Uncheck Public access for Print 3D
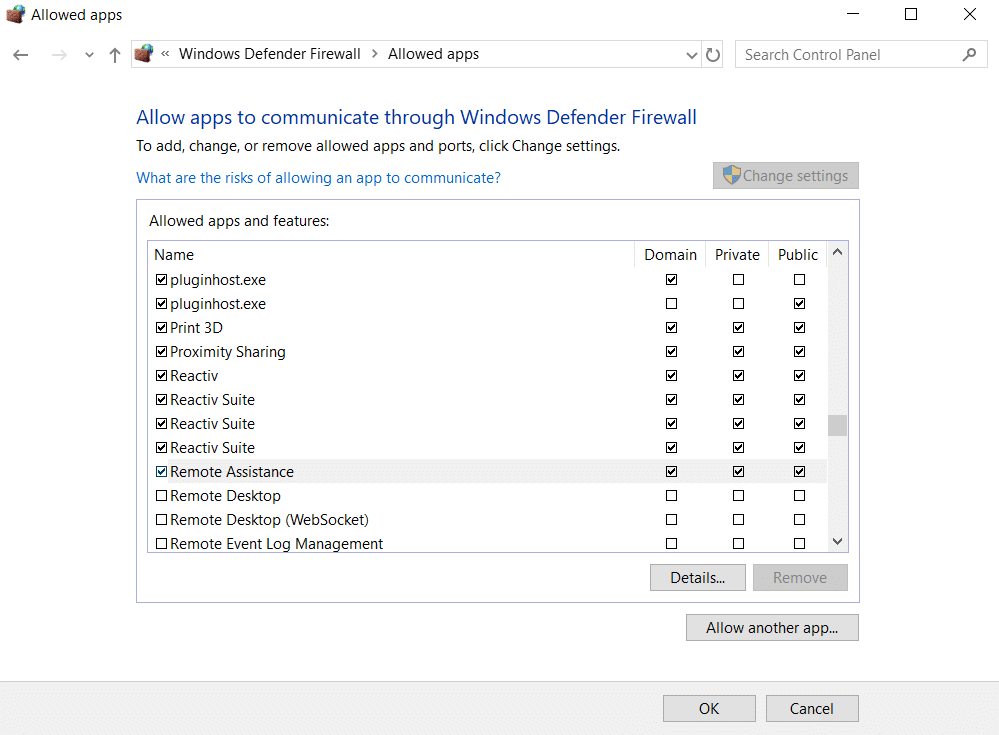 coord(799,327)
